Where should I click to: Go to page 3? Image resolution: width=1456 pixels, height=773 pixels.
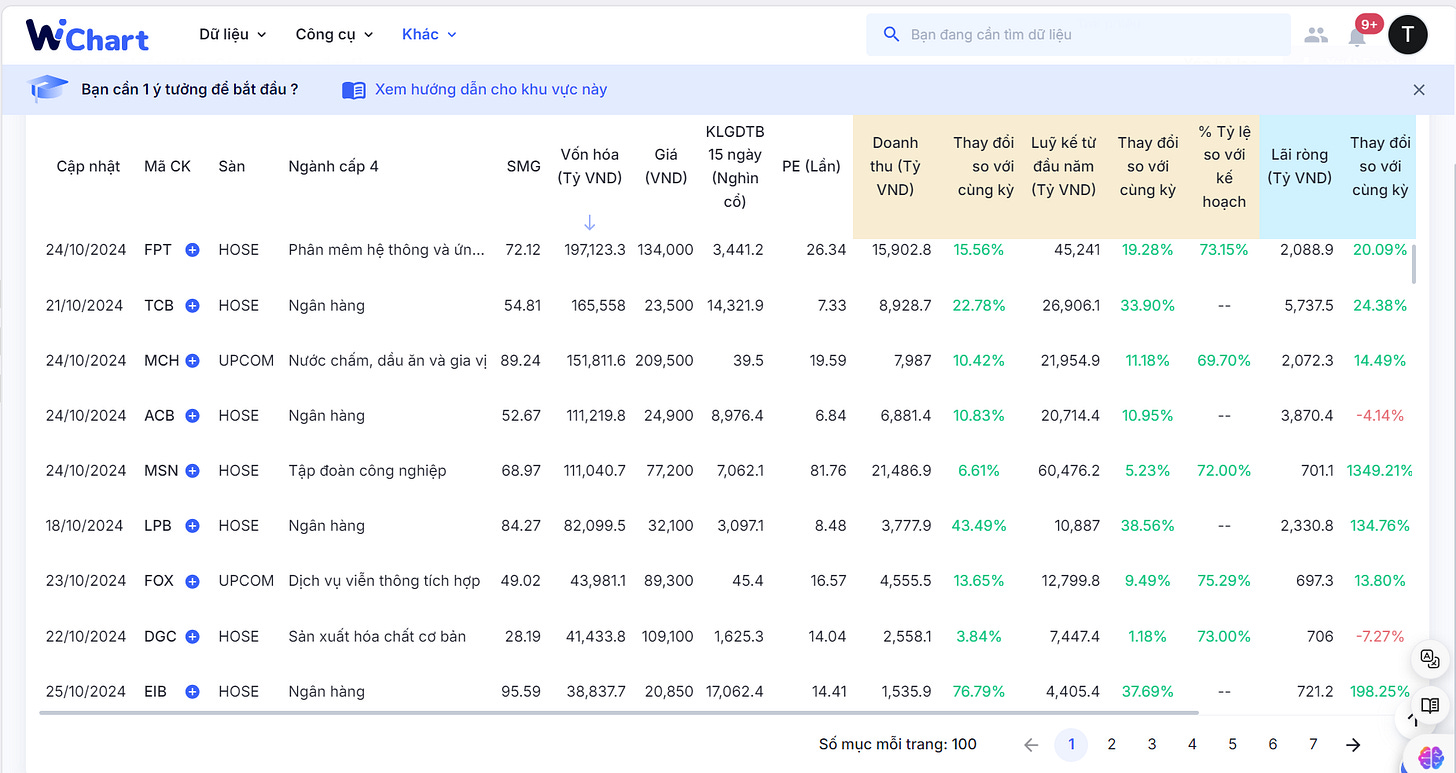coord(1152,744)
